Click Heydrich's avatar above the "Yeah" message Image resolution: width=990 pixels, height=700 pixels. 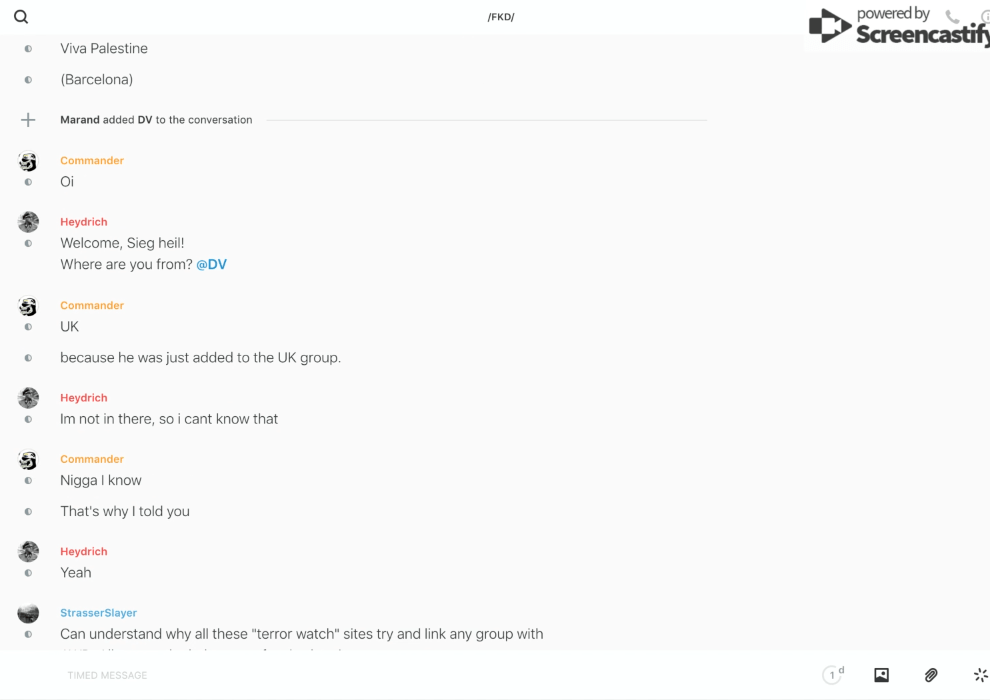click(28, 551)
